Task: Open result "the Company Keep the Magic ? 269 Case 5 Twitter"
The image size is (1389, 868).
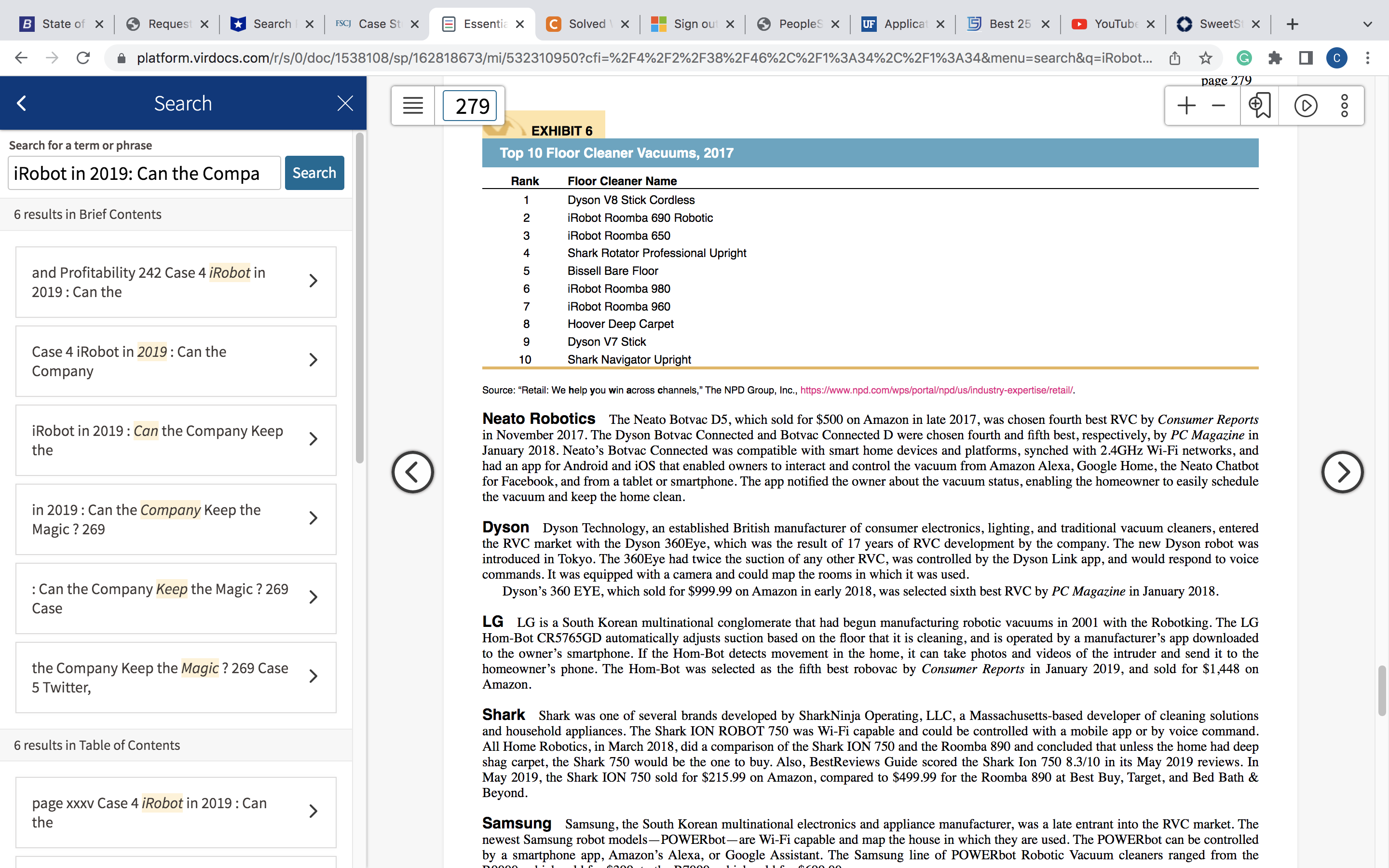Action: 176,678
